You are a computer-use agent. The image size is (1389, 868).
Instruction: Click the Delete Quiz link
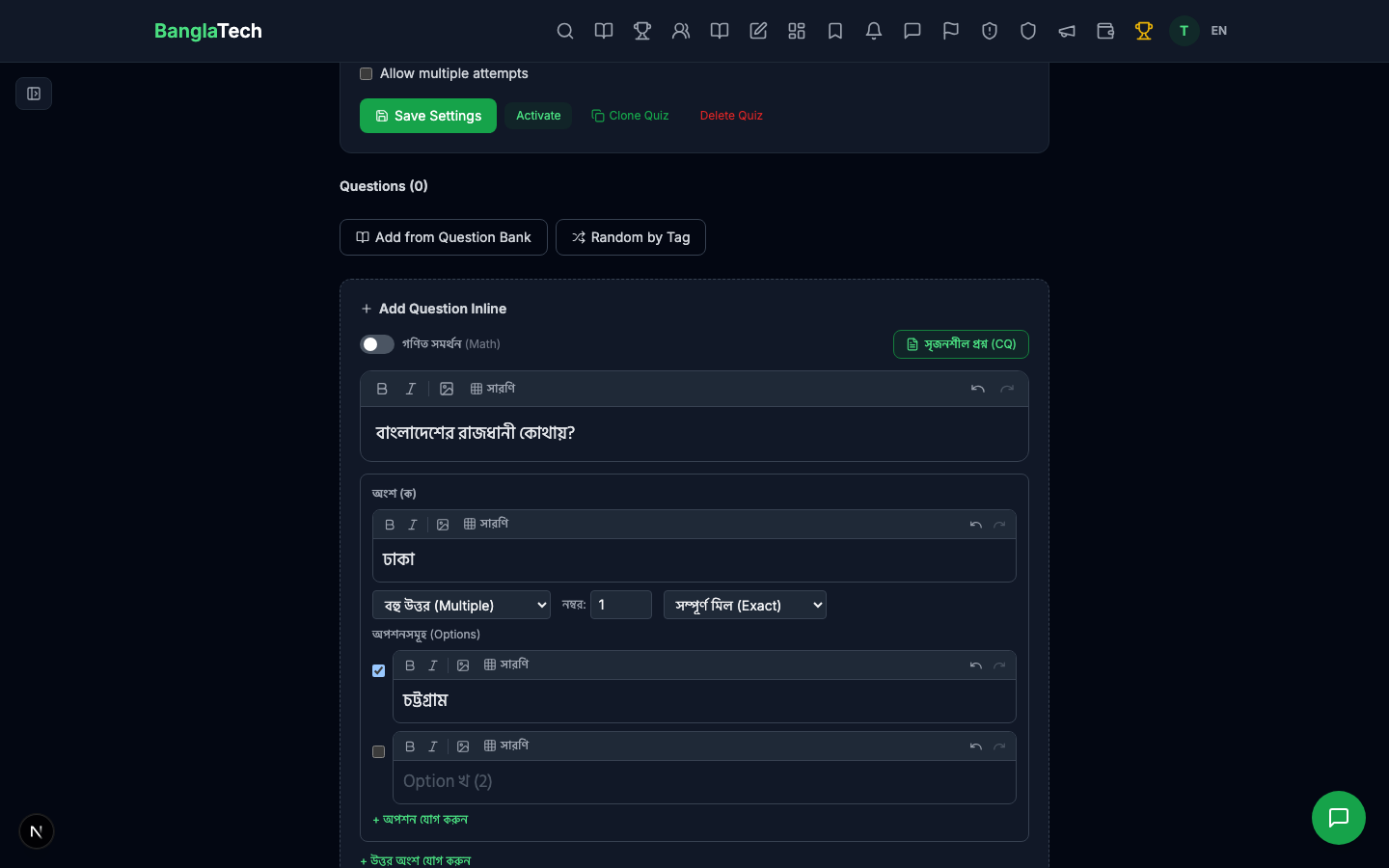(730, 116)
